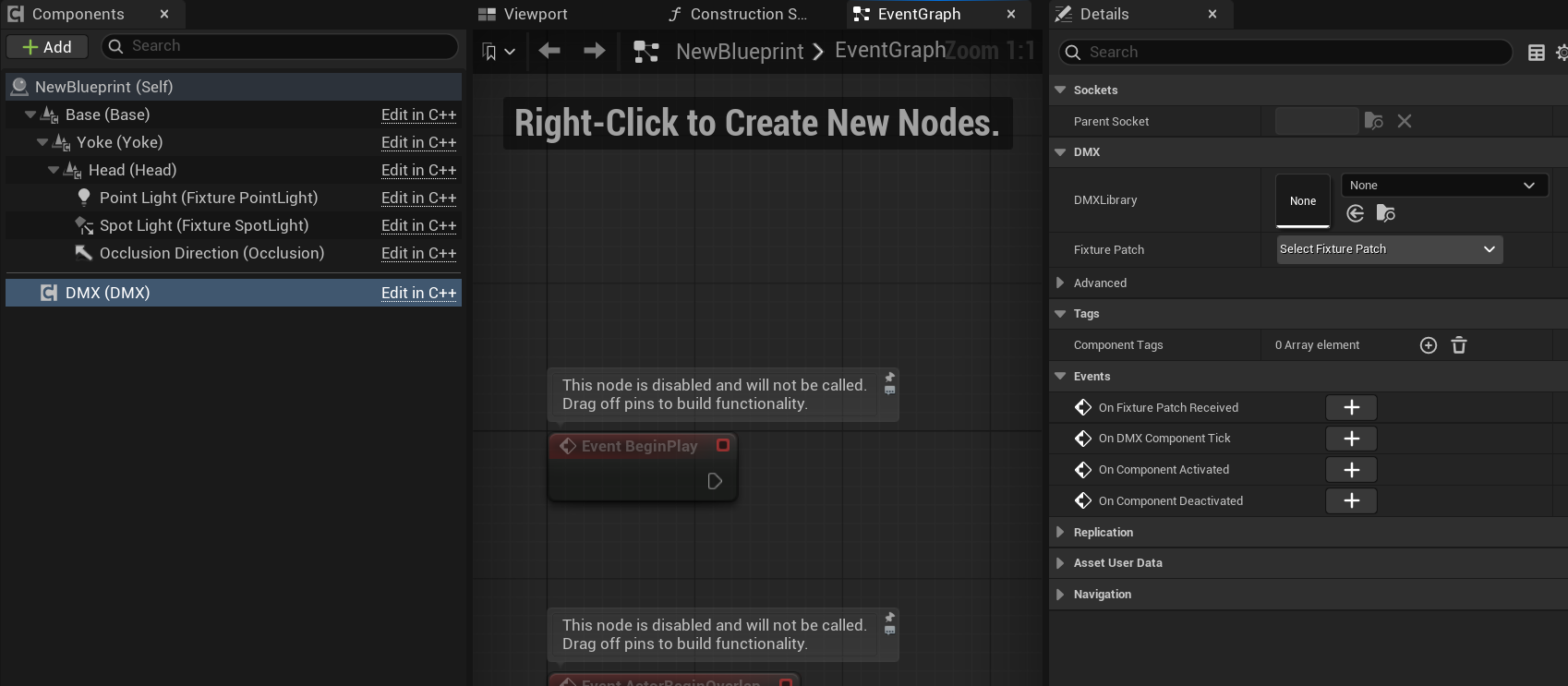Open the Select Fixture Patch dropdown
This screenshot has width=1568, height=686.
pos(1390,249)
